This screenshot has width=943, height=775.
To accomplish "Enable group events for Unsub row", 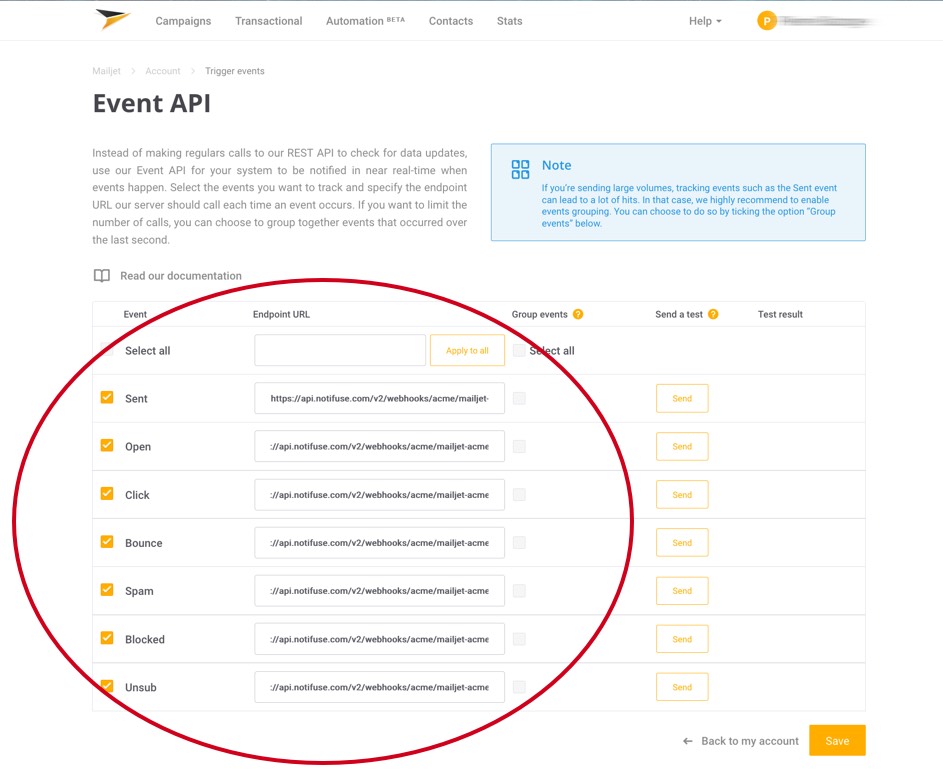I will (x=519, y=687).
